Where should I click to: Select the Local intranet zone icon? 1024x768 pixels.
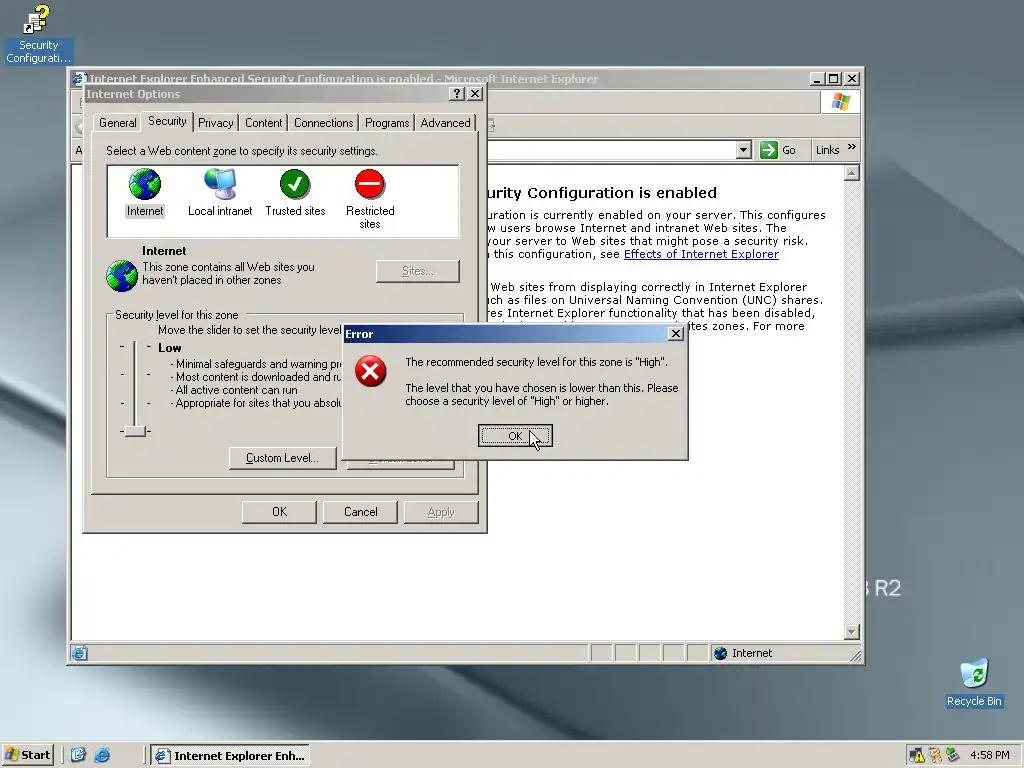(219, 184)
